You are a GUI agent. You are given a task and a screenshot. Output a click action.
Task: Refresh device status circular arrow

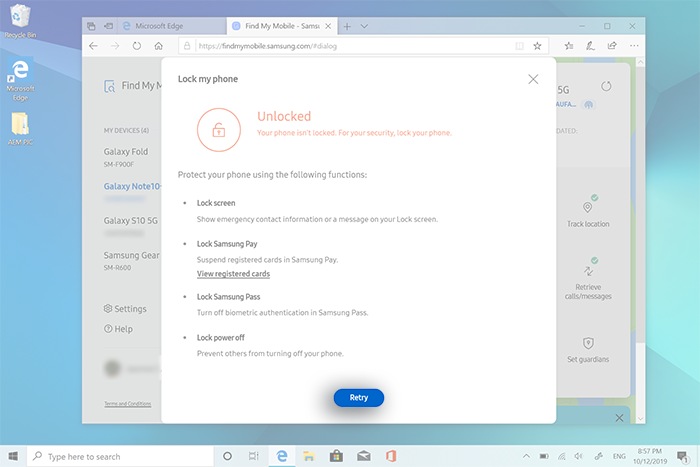click(x=606, y=86)
